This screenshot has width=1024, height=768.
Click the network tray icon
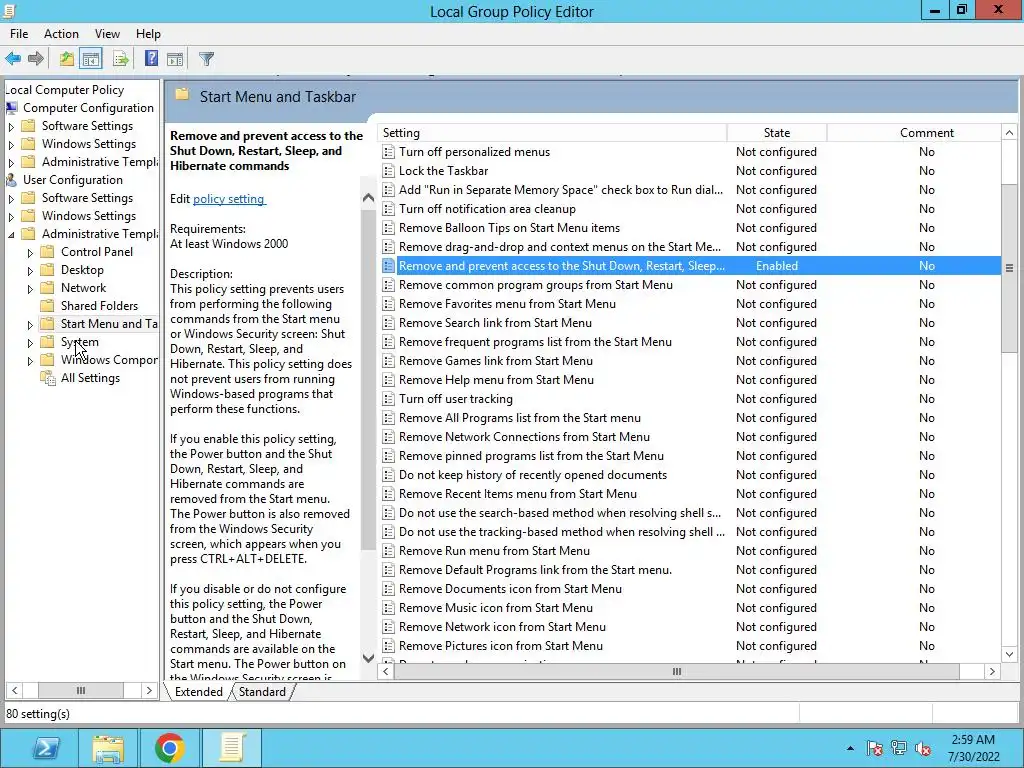pos(899,748)
